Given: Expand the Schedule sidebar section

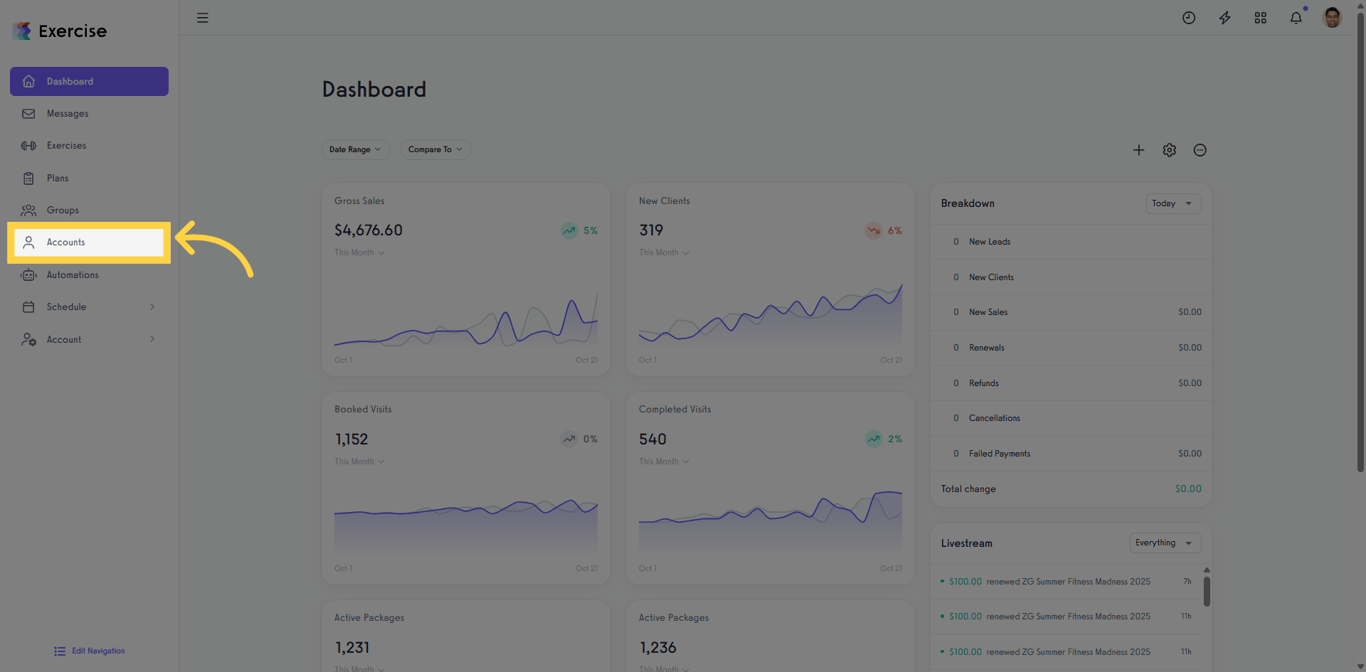Looking at the screenshot, I should click(65, 306).
